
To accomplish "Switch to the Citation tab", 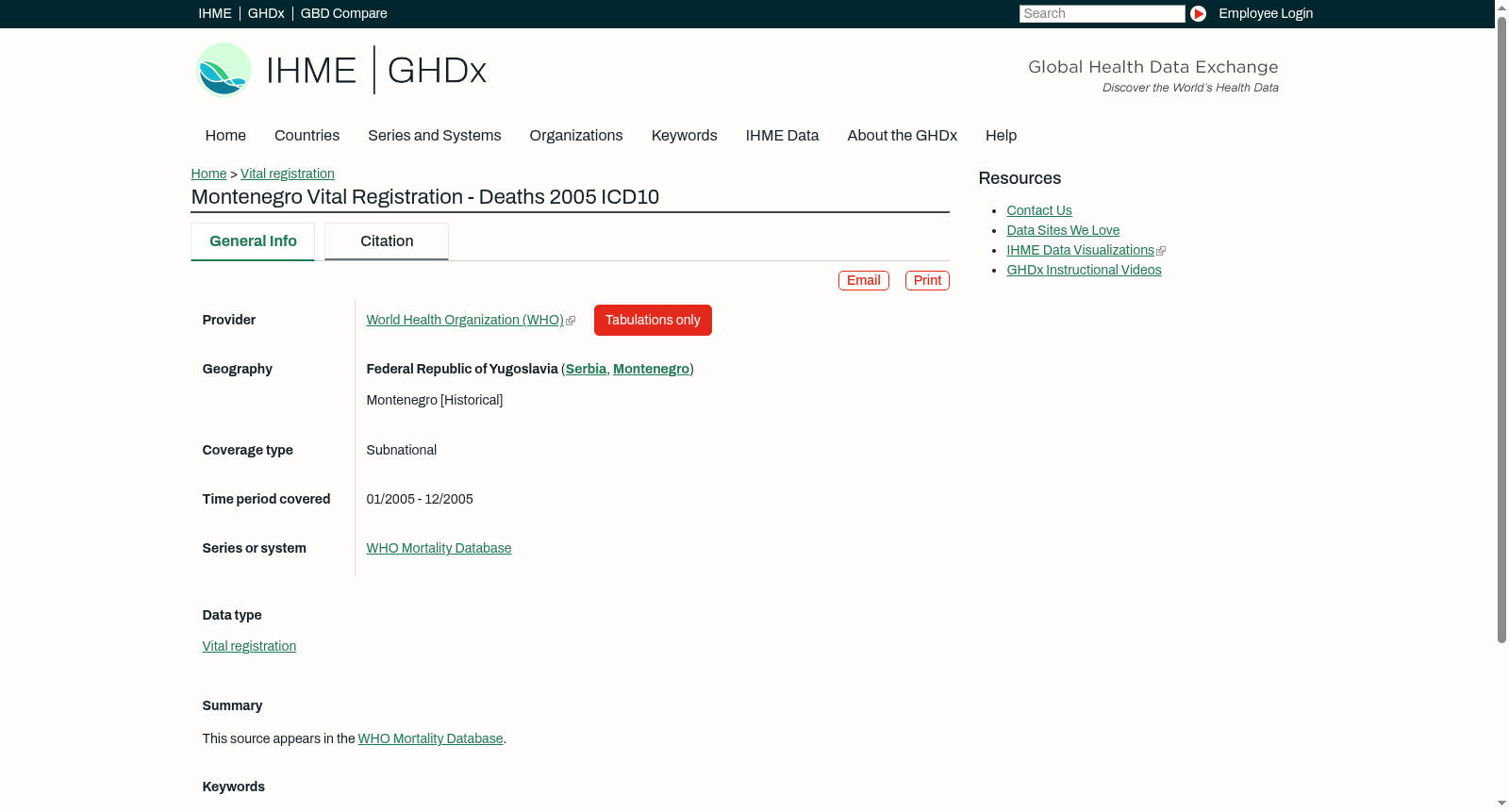I will tap(387, 241).
